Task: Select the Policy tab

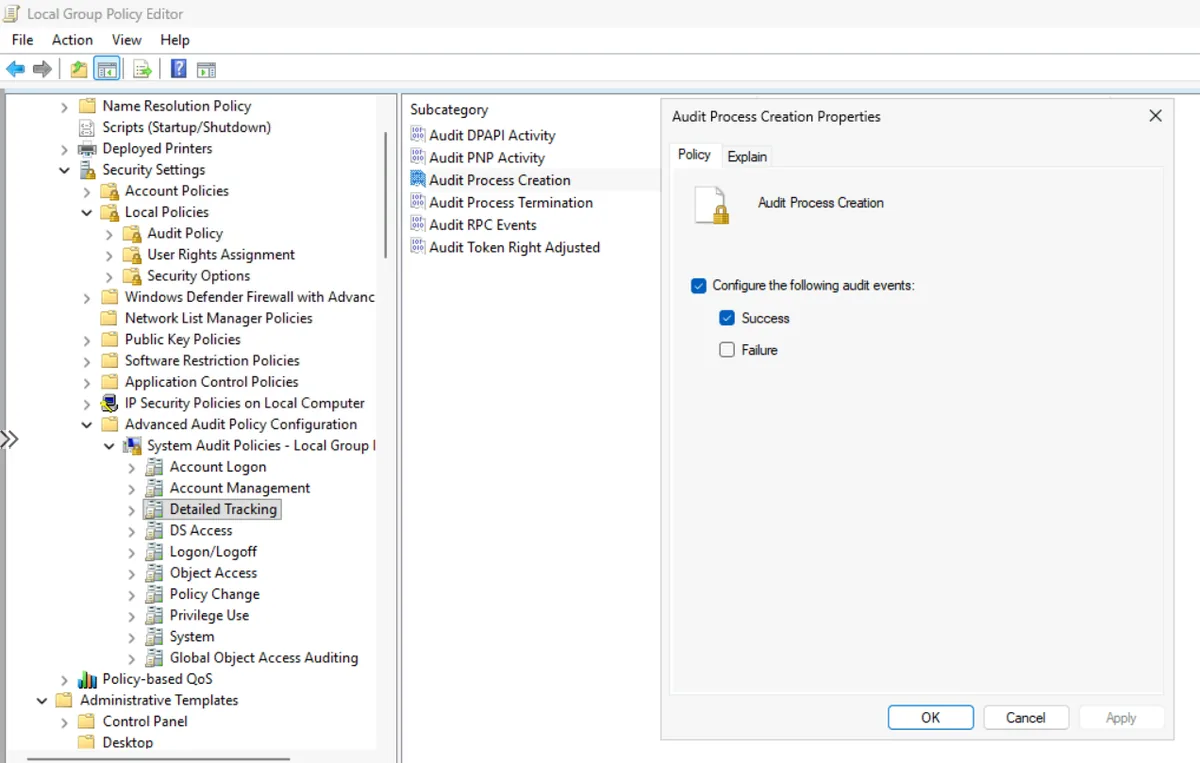Action: pyautogui.click(x=694, y=154)
